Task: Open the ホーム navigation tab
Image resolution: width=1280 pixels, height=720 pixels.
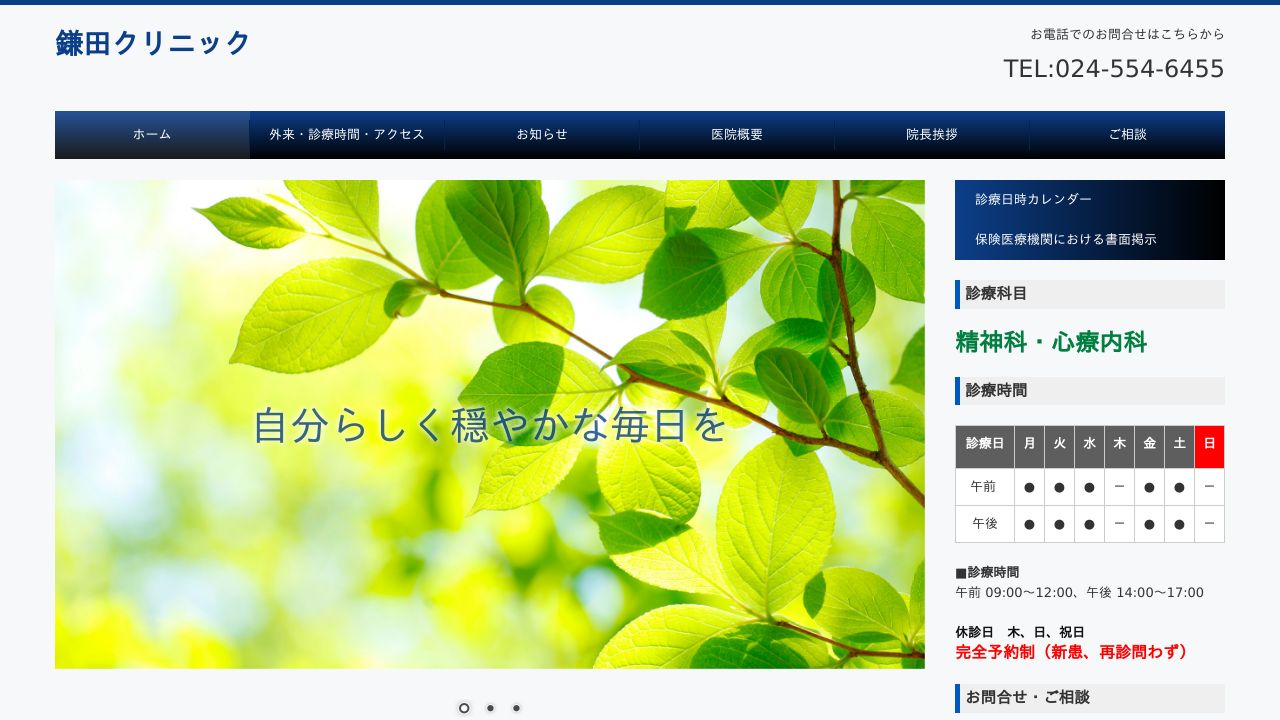Action: click(x=150, y=134)
